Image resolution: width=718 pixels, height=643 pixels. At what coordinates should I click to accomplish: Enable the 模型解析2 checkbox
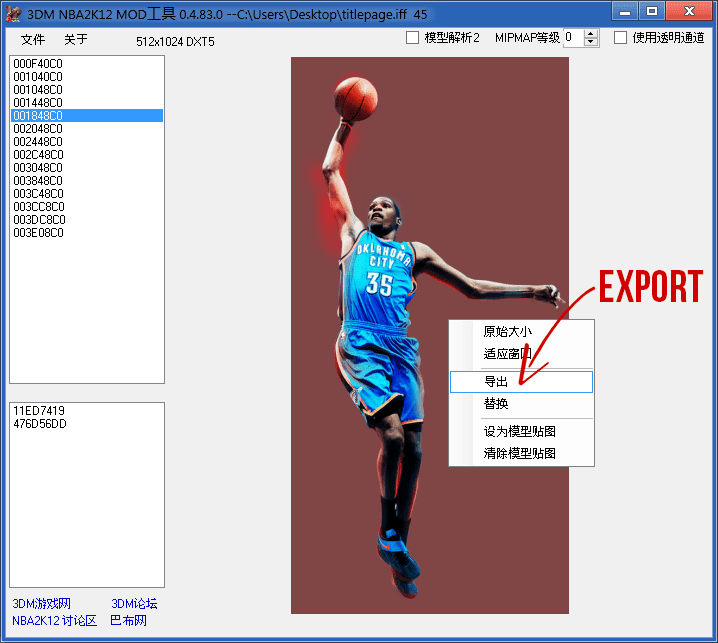click(x=412, y=38)
